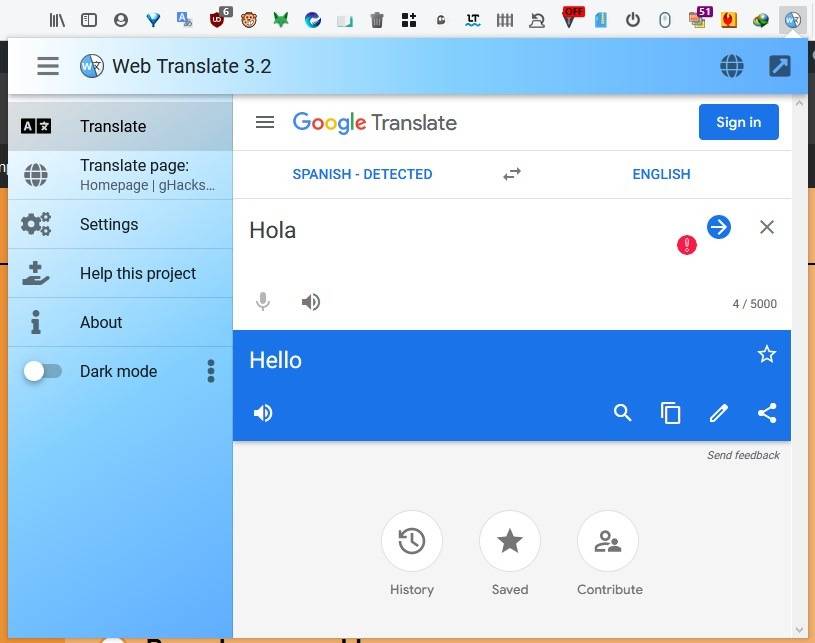Open translator in new tab arrow icon
This screenshot has height=643, width=815.
click(x=780, y=66)
